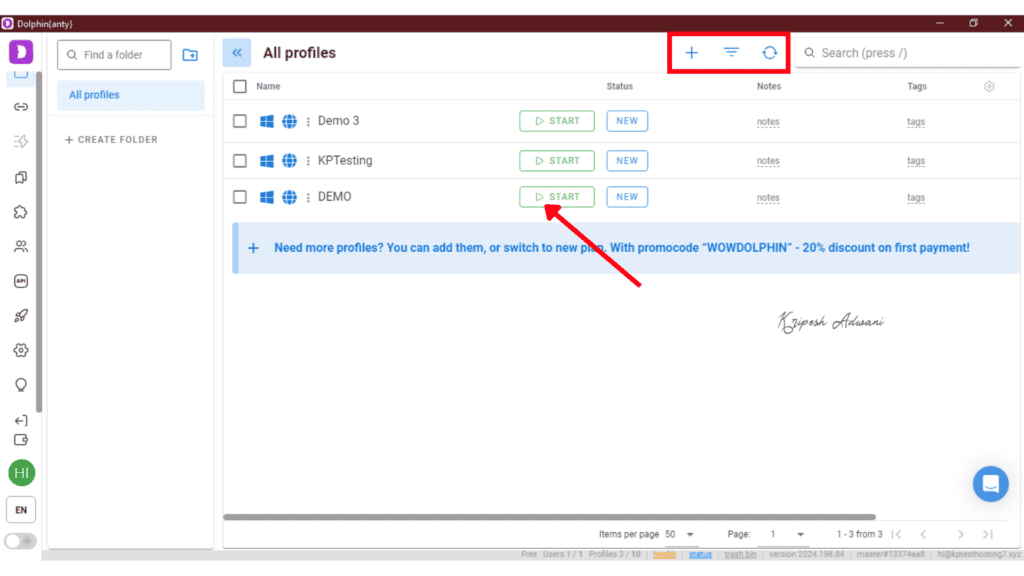Toggle dark mode switch at sidebar bottom
Viewport: 1024px width, 576px height.
point(20,540)
